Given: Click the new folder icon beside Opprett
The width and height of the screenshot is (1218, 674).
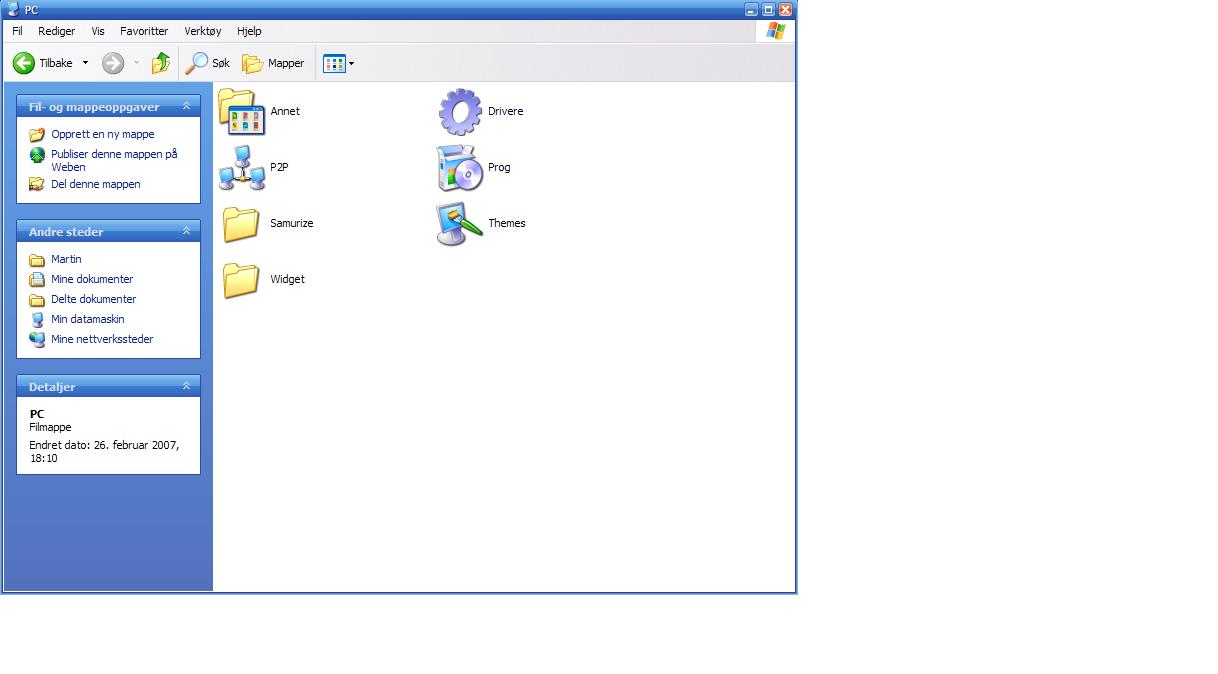Looking at the screenshot, I should [37, 134].
